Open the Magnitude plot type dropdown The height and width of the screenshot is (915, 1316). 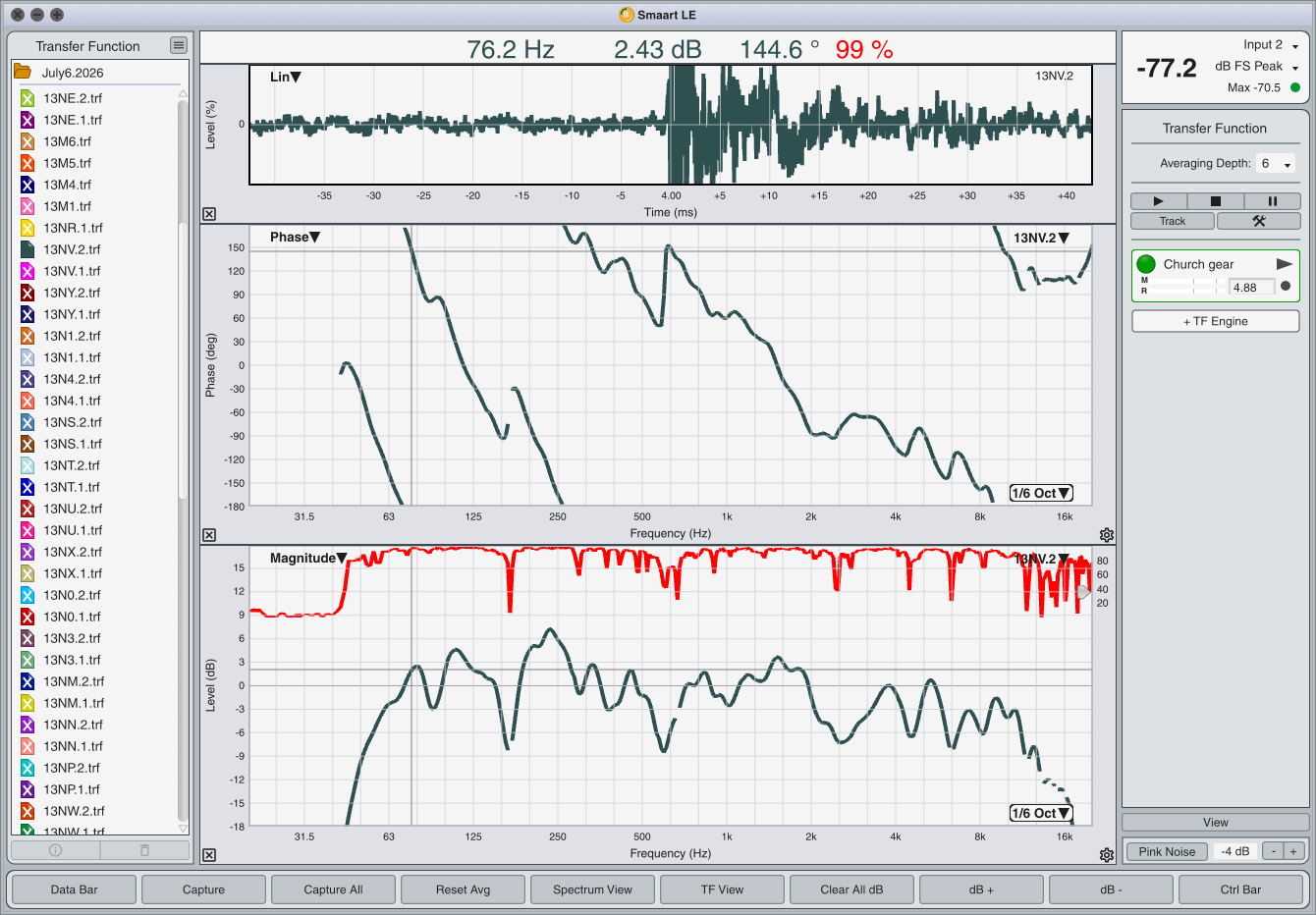[308, 558]
